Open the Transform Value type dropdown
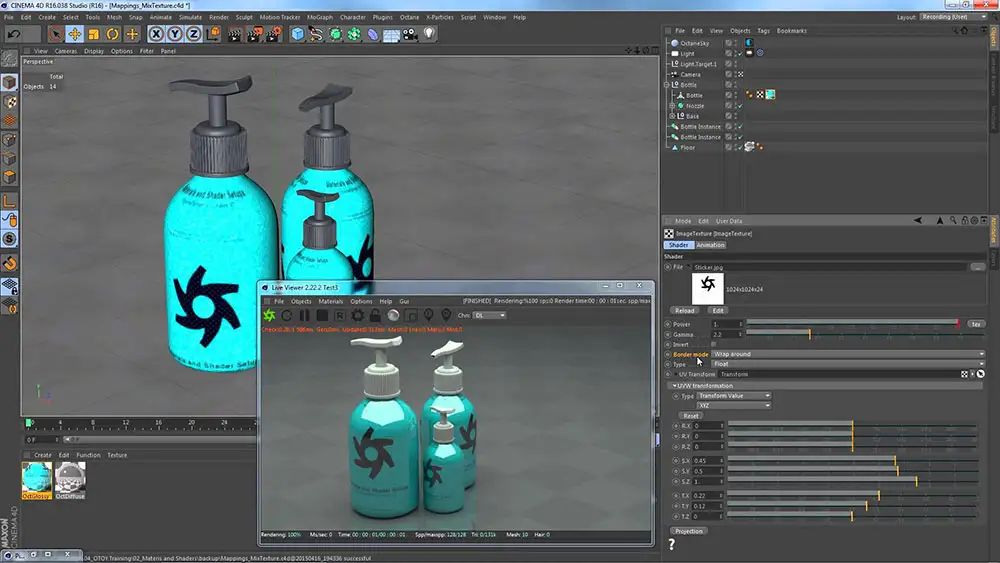This screenshot has height=563, width=1000. [x=734, y=396]
